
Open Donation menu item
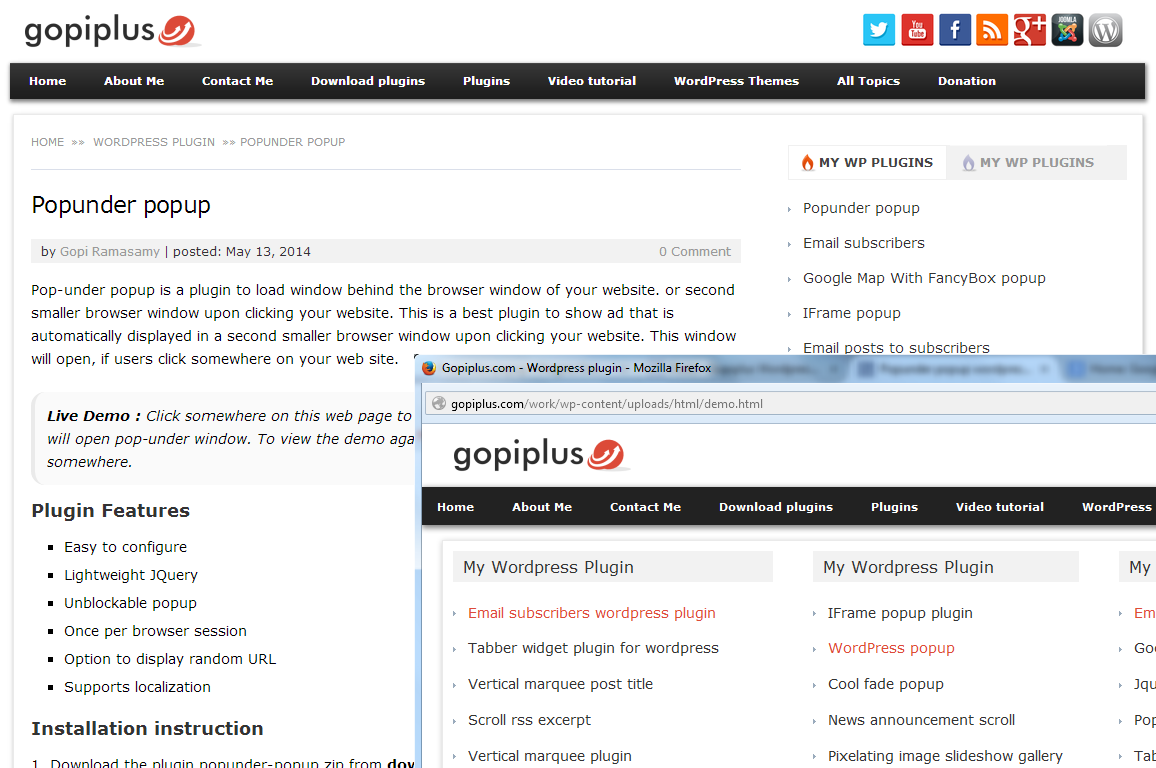(x=967, y=81)
